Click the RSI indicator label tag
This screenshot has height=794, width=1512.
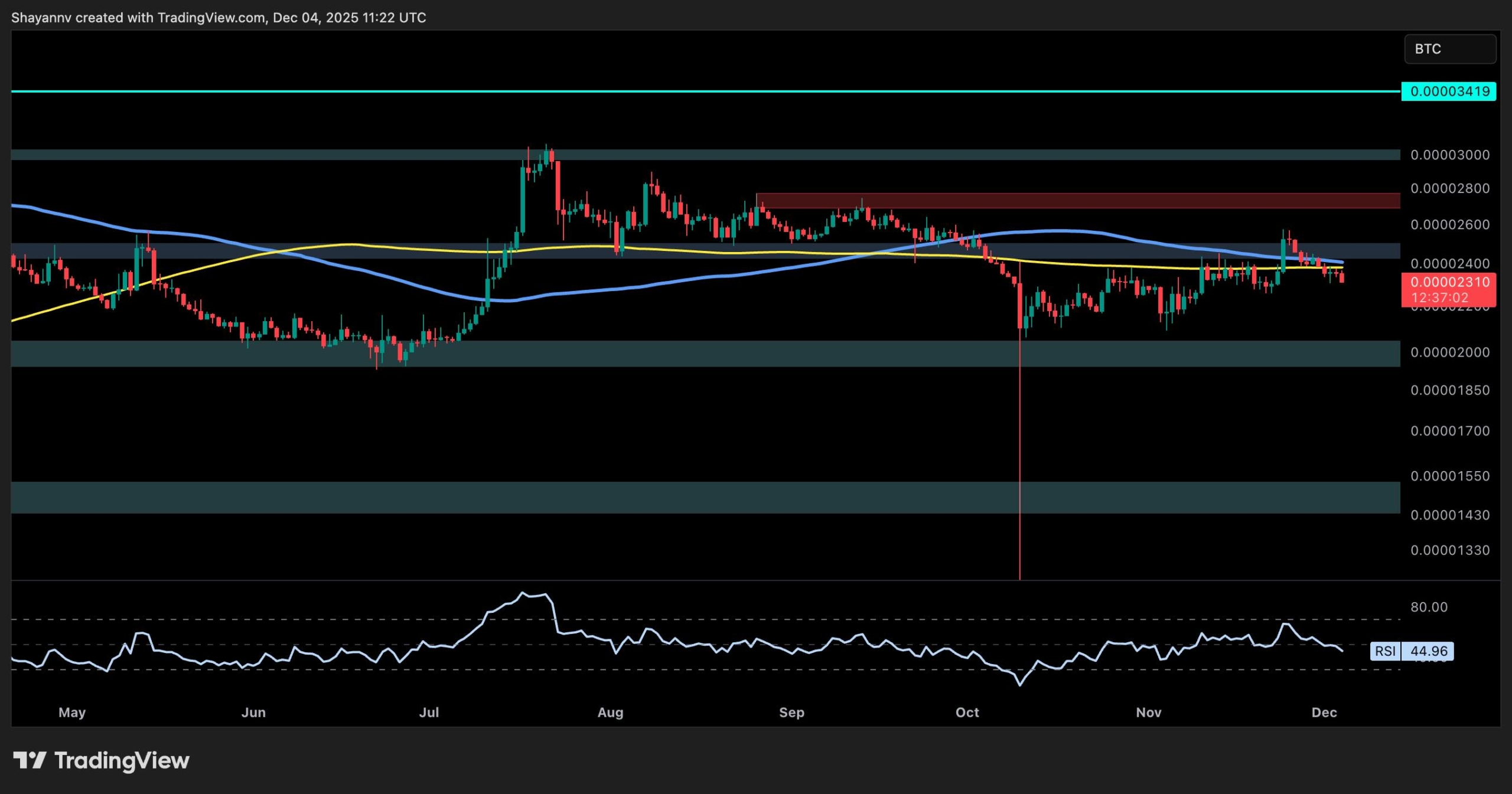coord(1385,651)
